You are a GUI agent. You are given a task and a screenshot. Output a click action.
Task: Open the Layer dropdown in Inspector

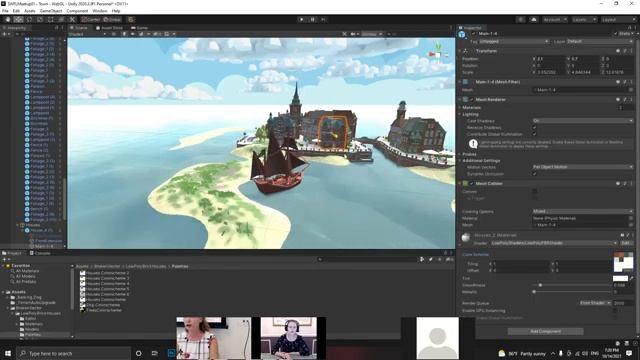tap(600, 41)
